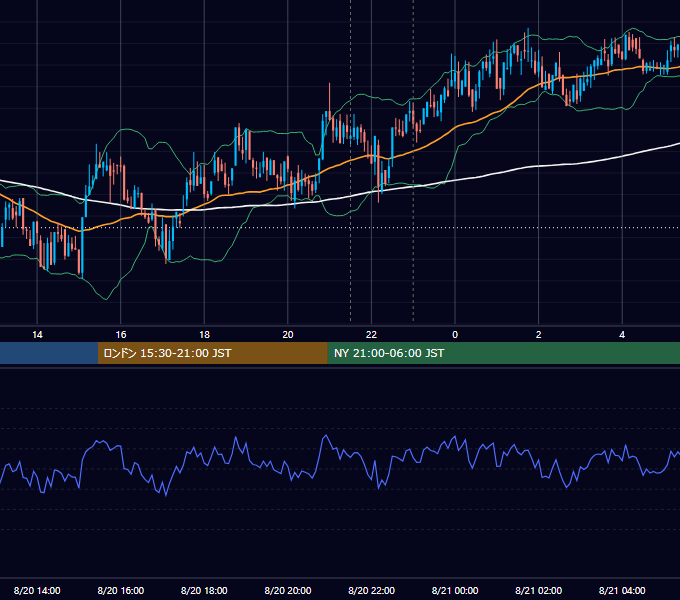680x600 pixels.
Task: Click the 8/20 20:00 date label
Action: (x=288, y=590)
